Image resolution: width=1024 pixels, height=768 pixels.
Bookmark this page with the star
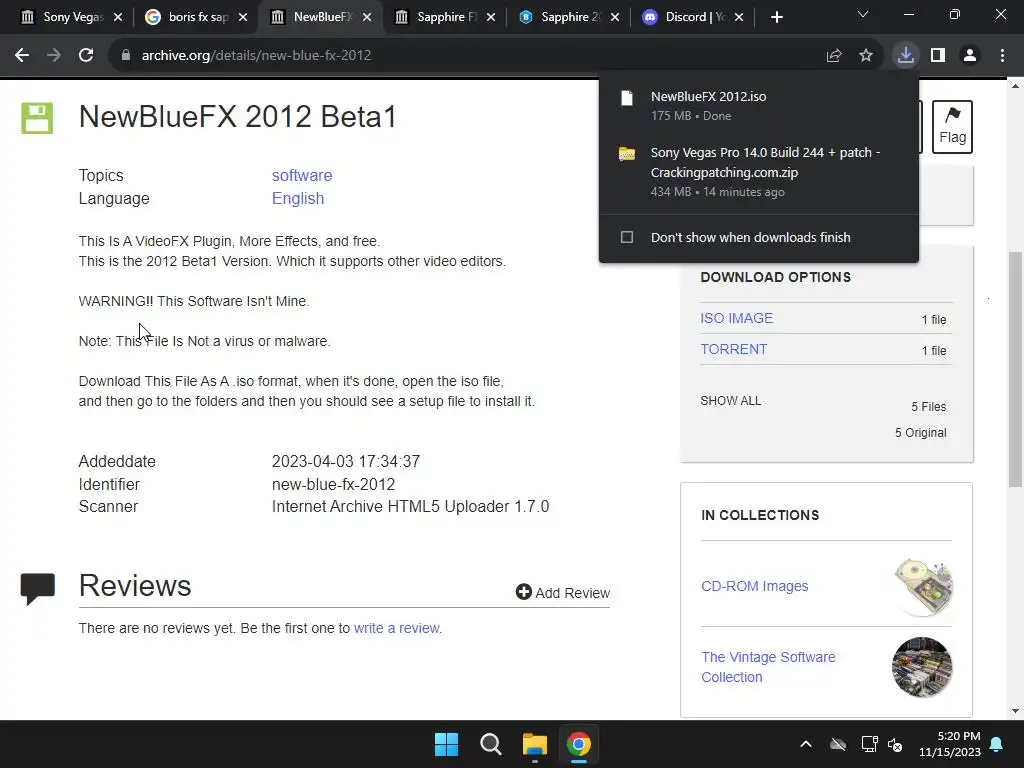tap(866, 56)
